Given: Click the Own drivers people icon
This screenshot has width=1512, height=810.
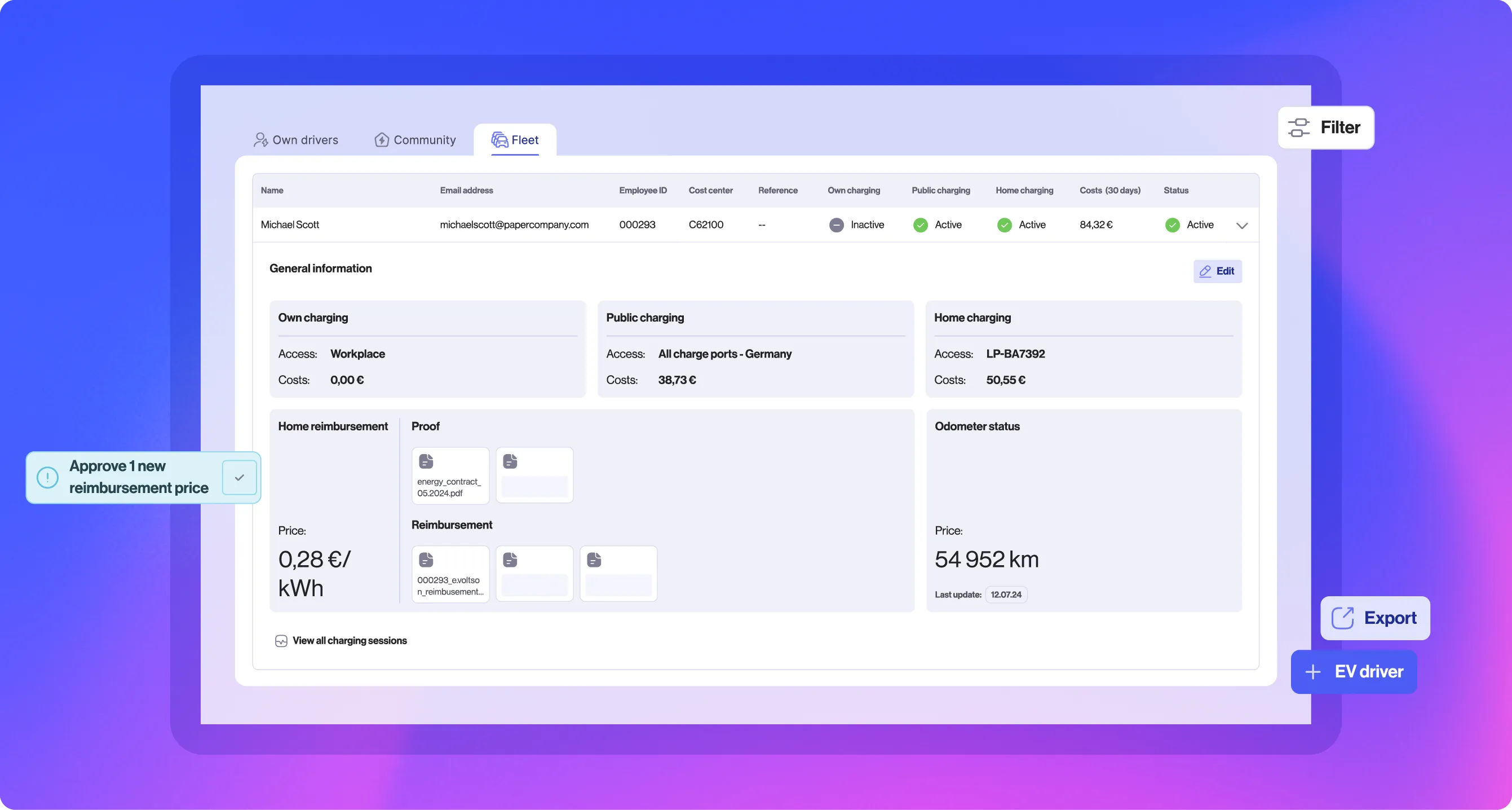Looking at the screenshot, I should click(x=260, y=140).
